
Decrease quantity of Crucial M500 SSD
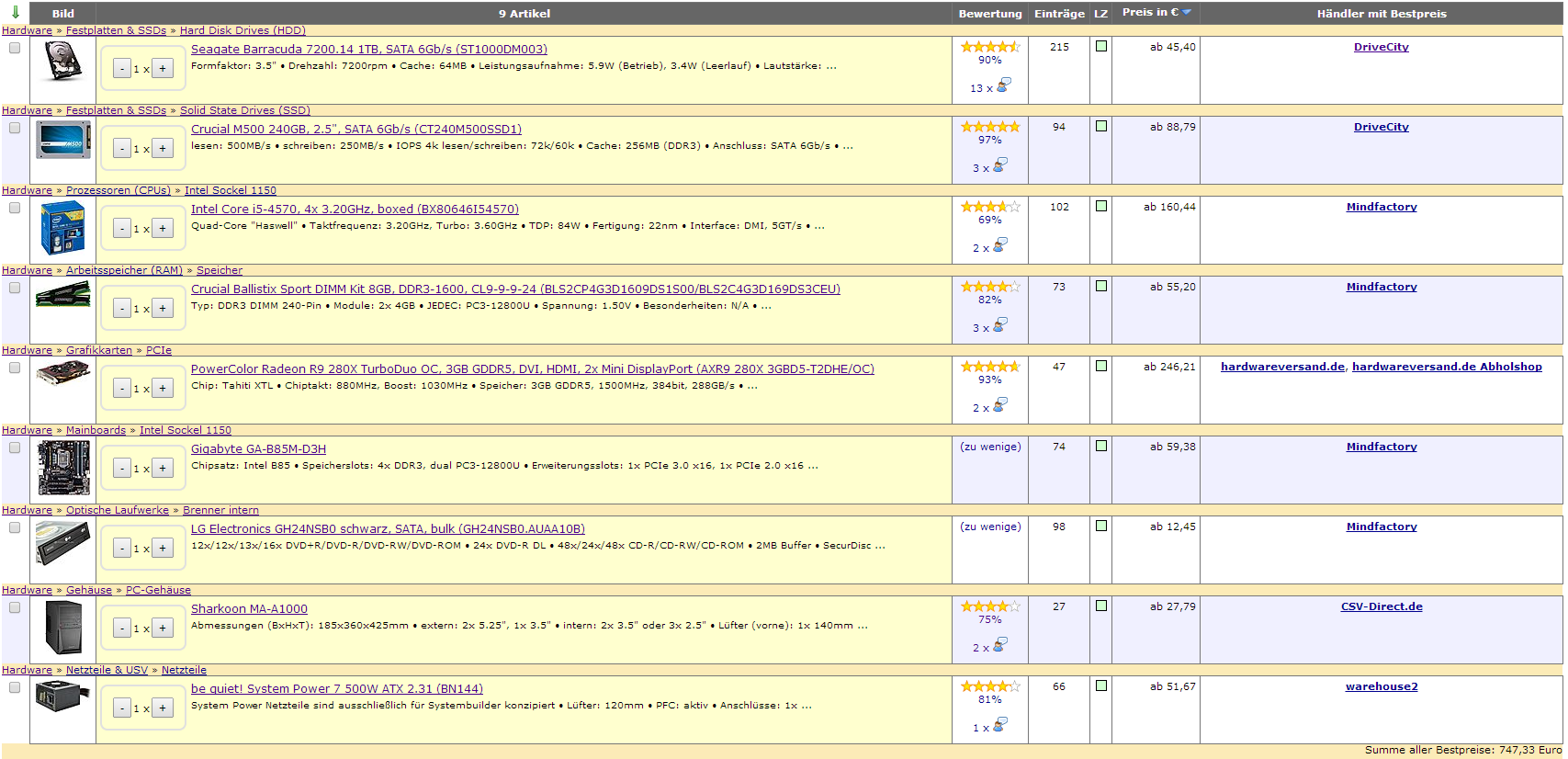[122, 148]
